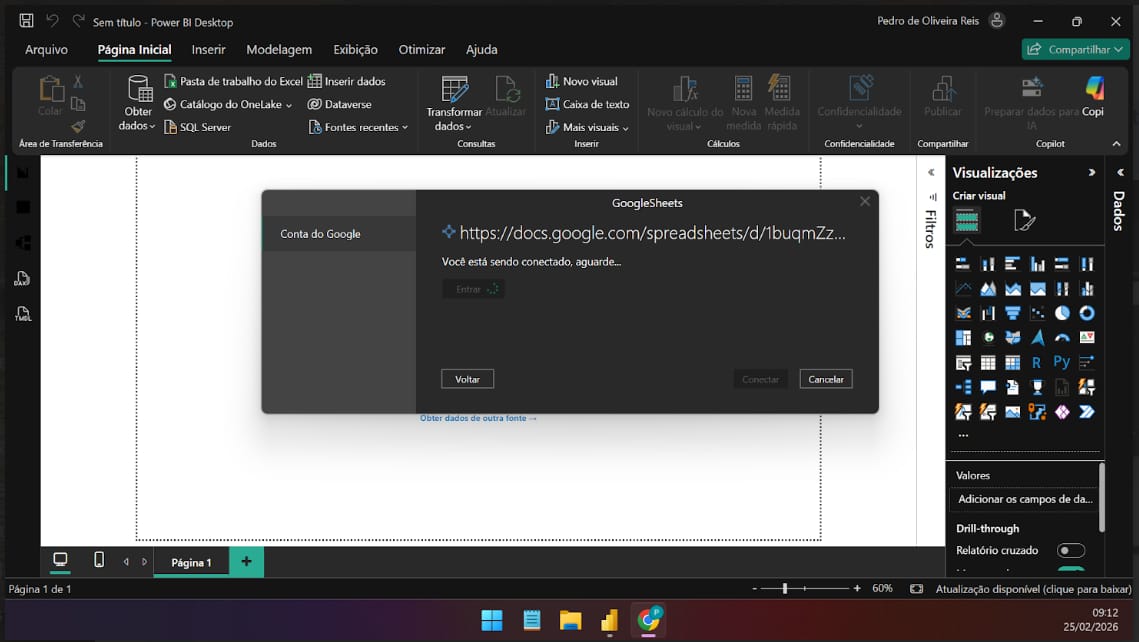Select the line chart visual

click(x=963, y=289)
